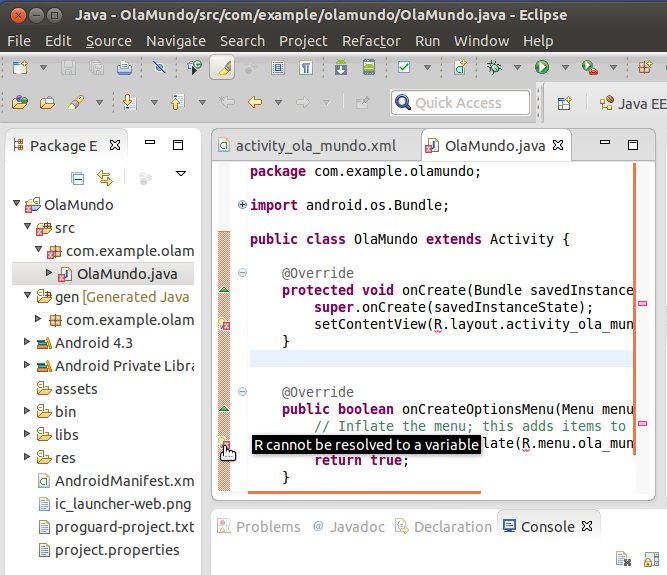Viewport: 667px width, 575px height.
Task: Click the New file wizard icon
Action: coord(20,67)
